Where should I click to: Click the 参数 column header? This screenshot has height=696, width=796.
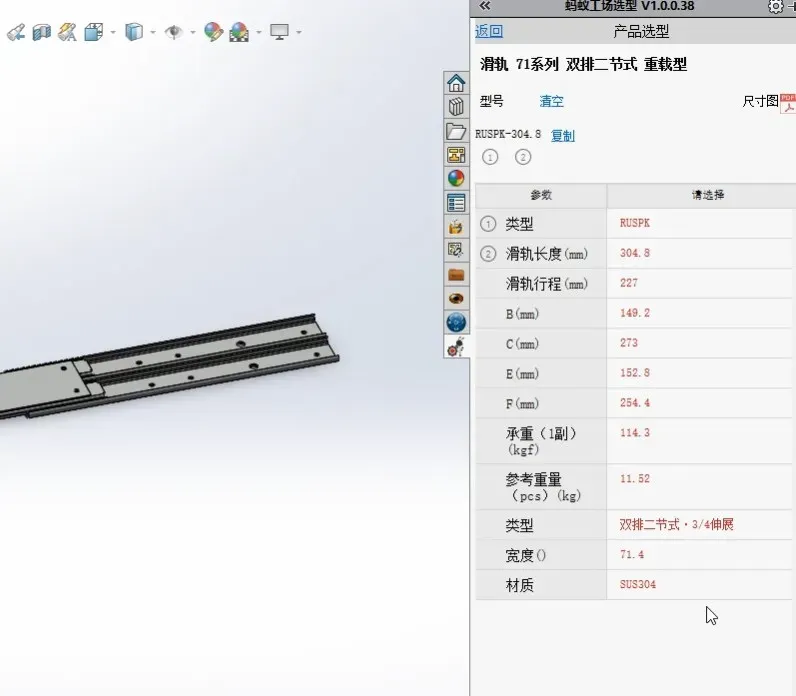pyautogui.click(x=541, y=195)
